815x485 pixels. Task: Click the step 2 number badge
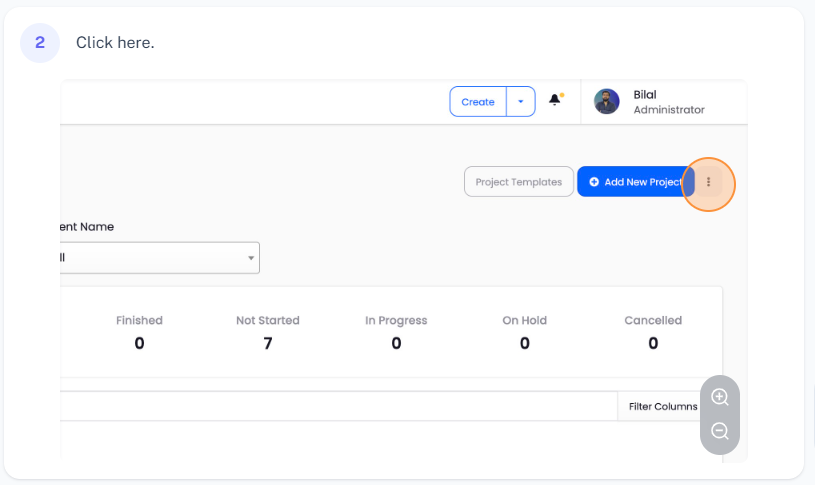pyautogui.click(x=40, y=42)
